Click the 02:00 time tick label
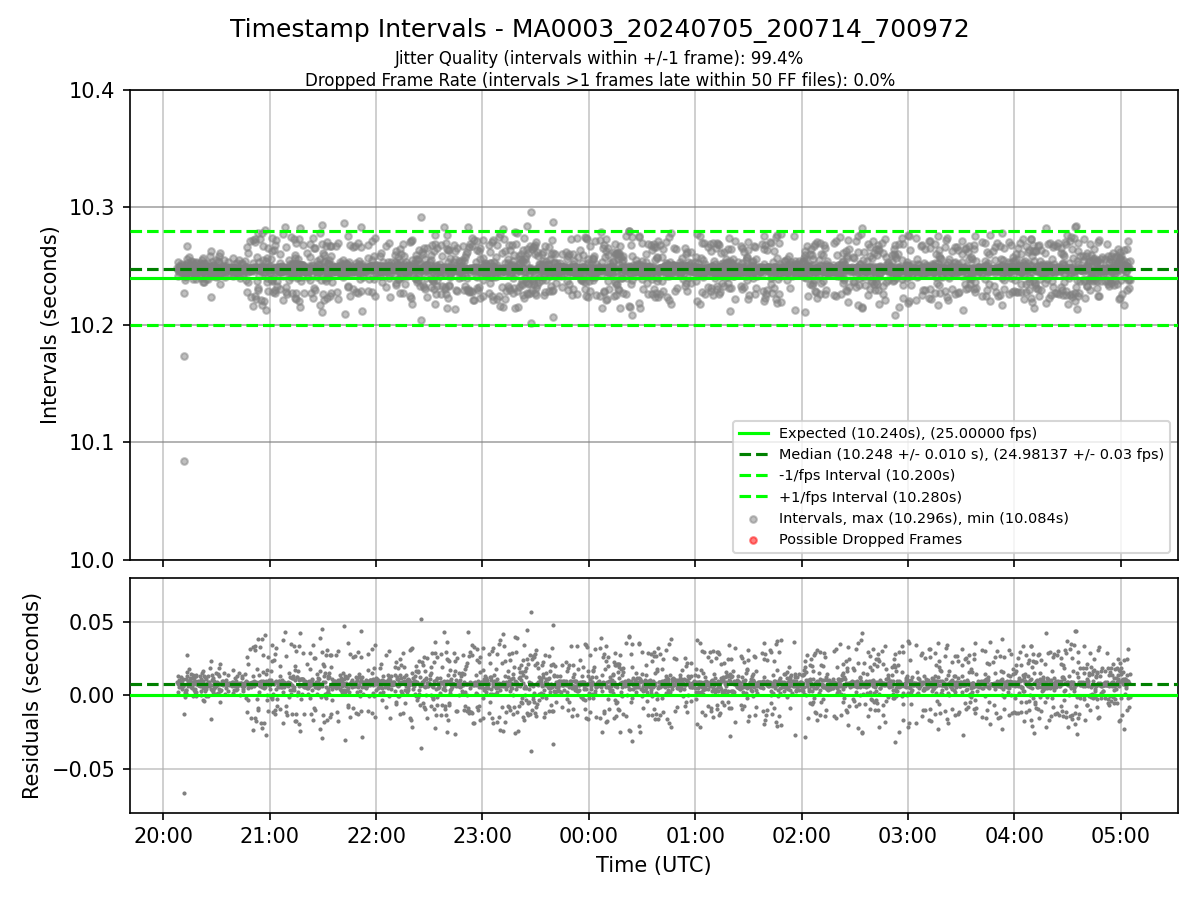This screenshot has height=900, width=1200. click(x=801, y=834)
